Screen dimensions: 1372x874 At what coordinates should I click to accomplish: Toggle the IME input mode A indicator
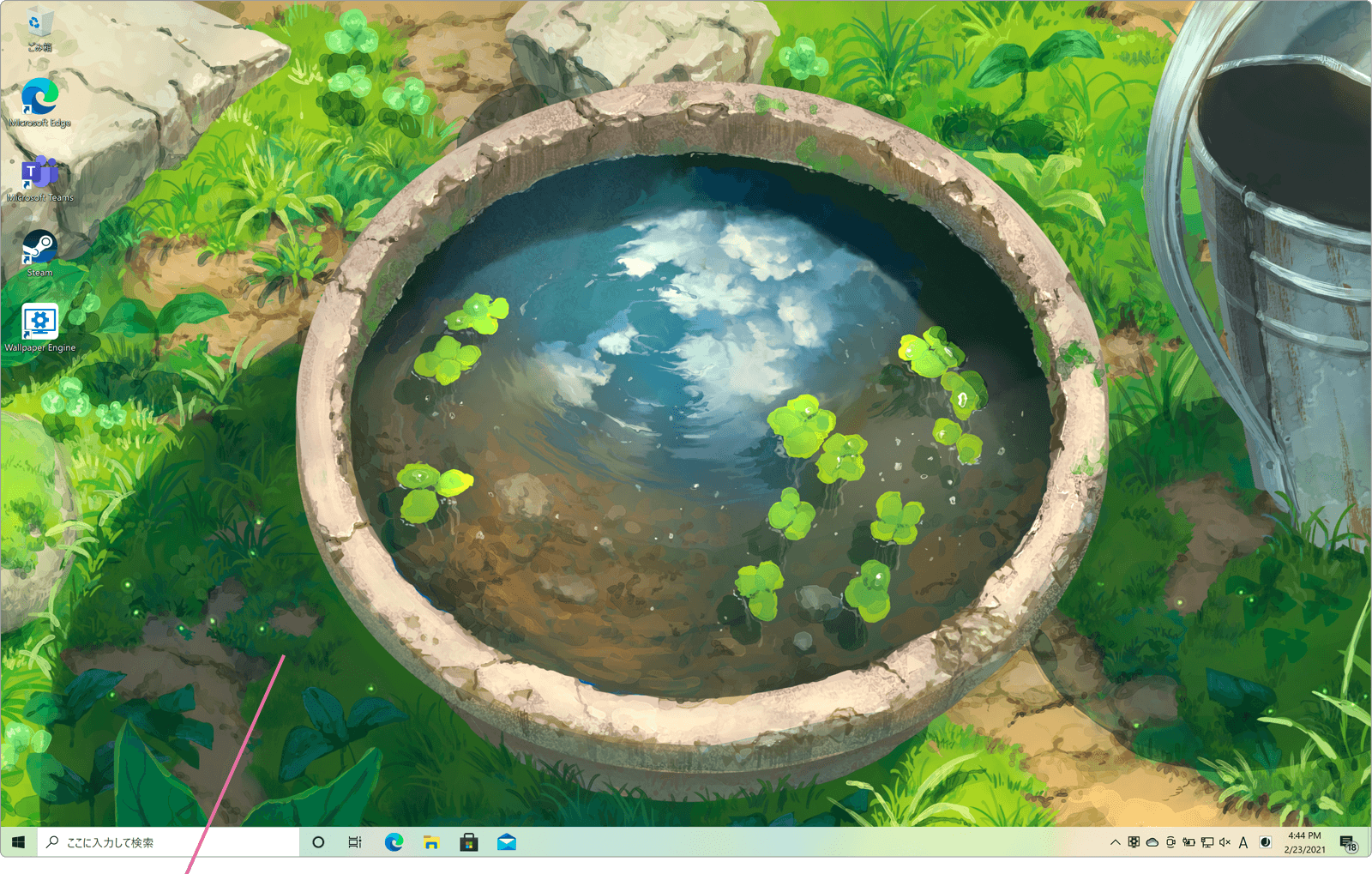pos(1243,842)
